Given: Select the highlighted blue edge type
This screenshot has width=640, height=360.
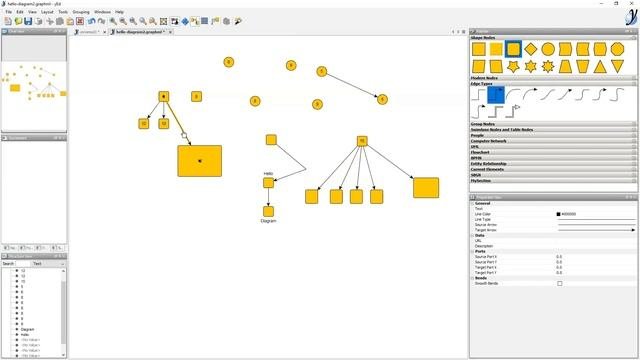Looking at the screenshot, I should 496,95.
